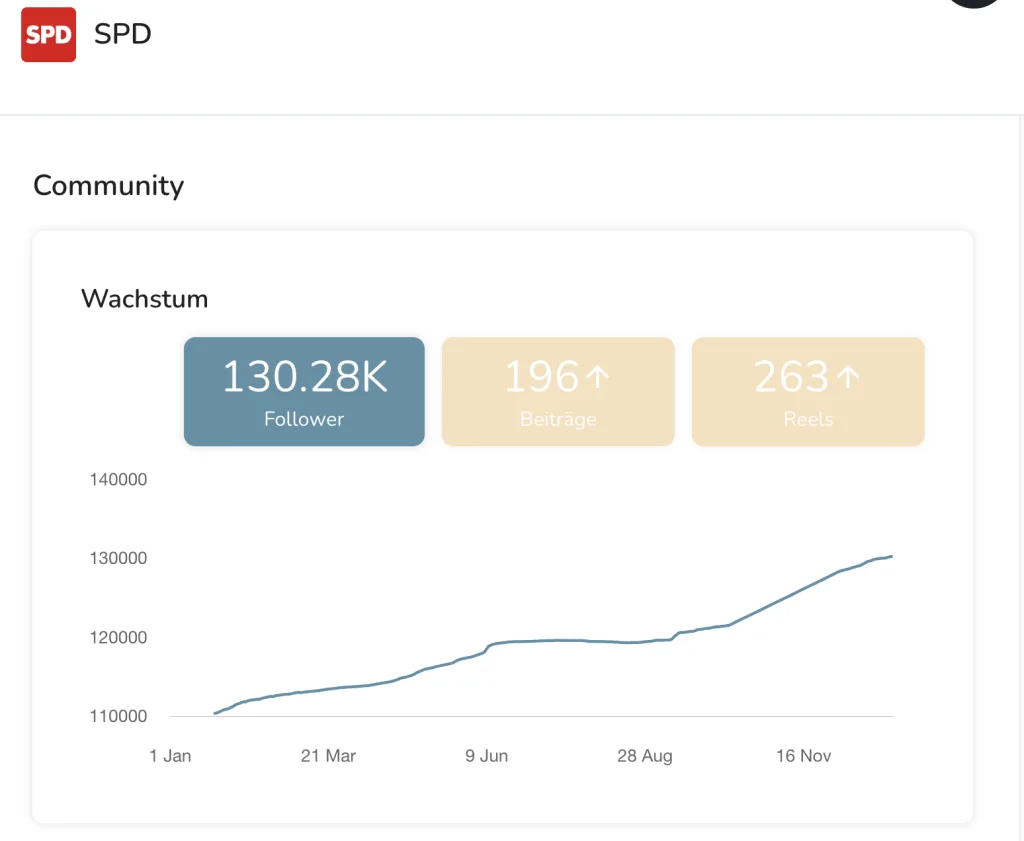This screenshot has height=841, width=1024.
Task: Click the 130000 y-axis label
Action: pyautogui.click(x=118, y=558)
